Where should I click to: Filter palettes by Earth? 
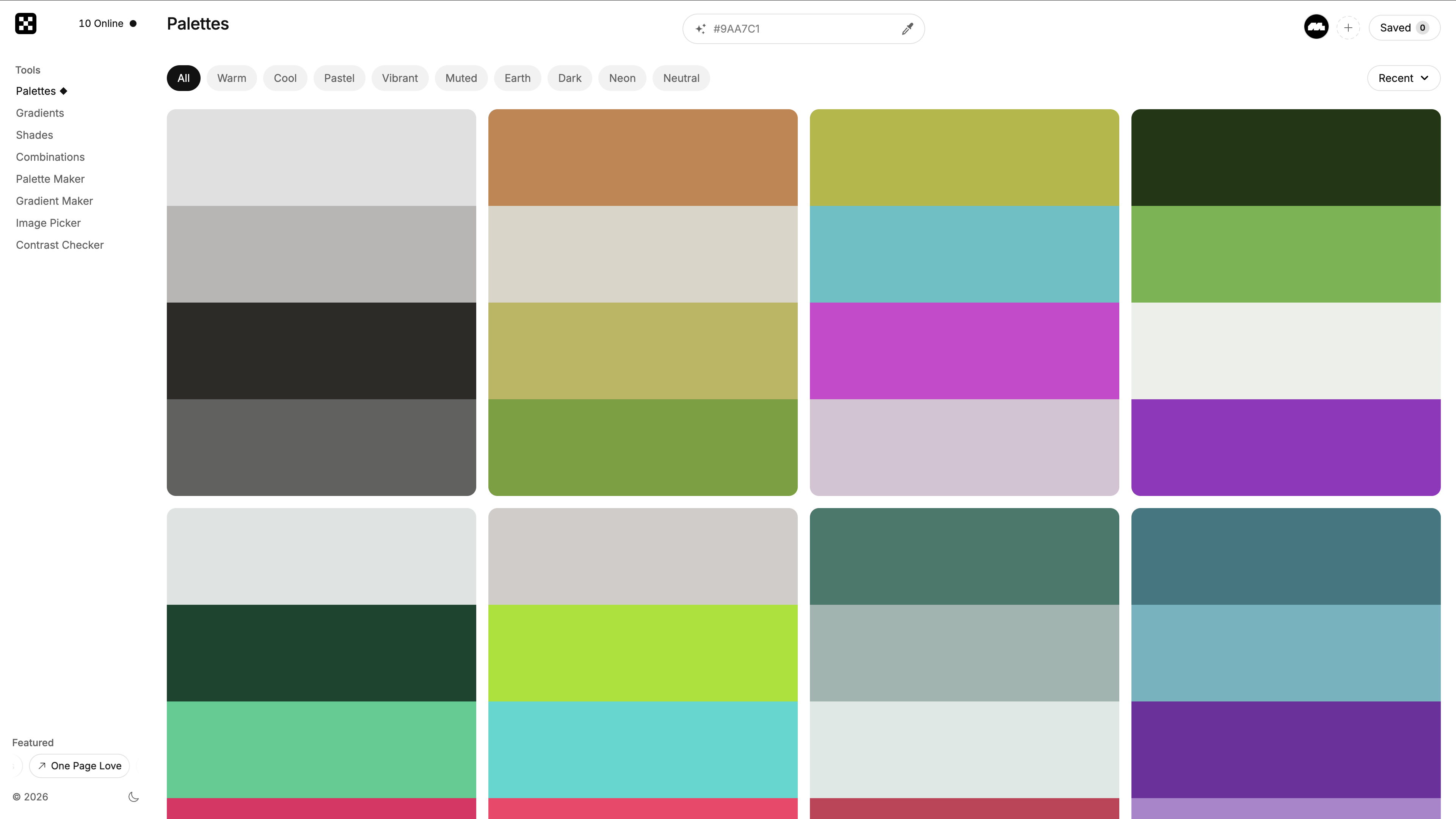pos(517,78)
